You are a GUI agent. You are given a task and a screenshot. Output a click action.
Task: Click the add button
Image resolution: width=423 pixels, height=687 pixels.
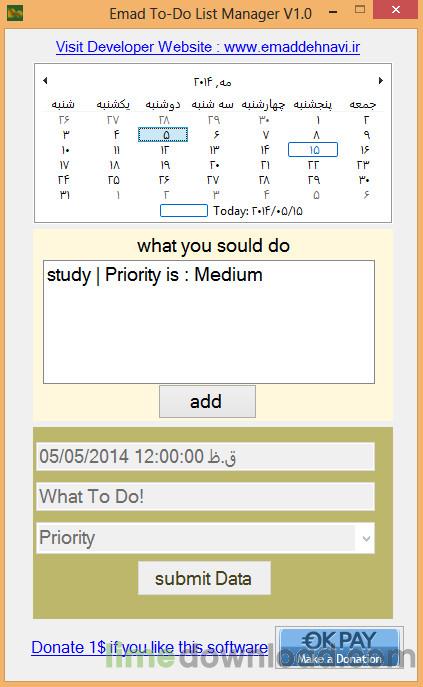click(207, 401)
